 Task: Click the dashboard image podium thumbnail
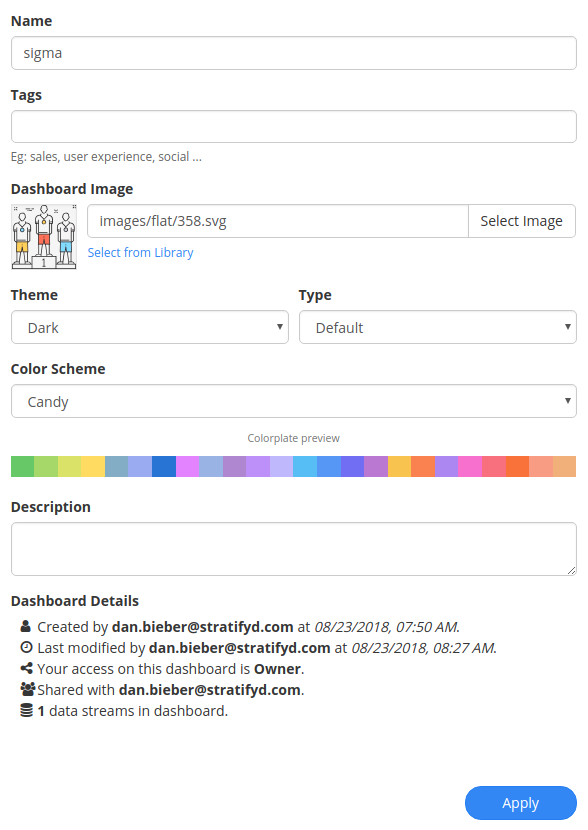click(x=44, y=237)
